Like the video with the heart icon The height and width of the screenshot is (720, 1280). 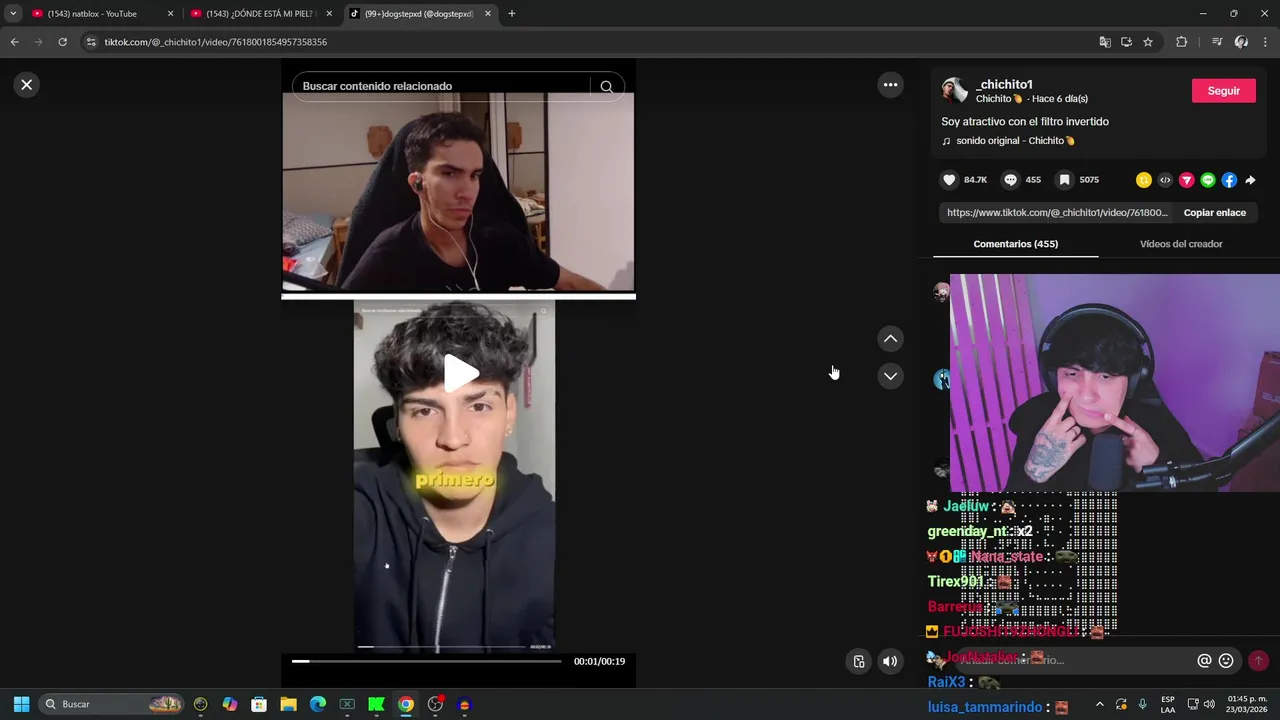[949, 180]
